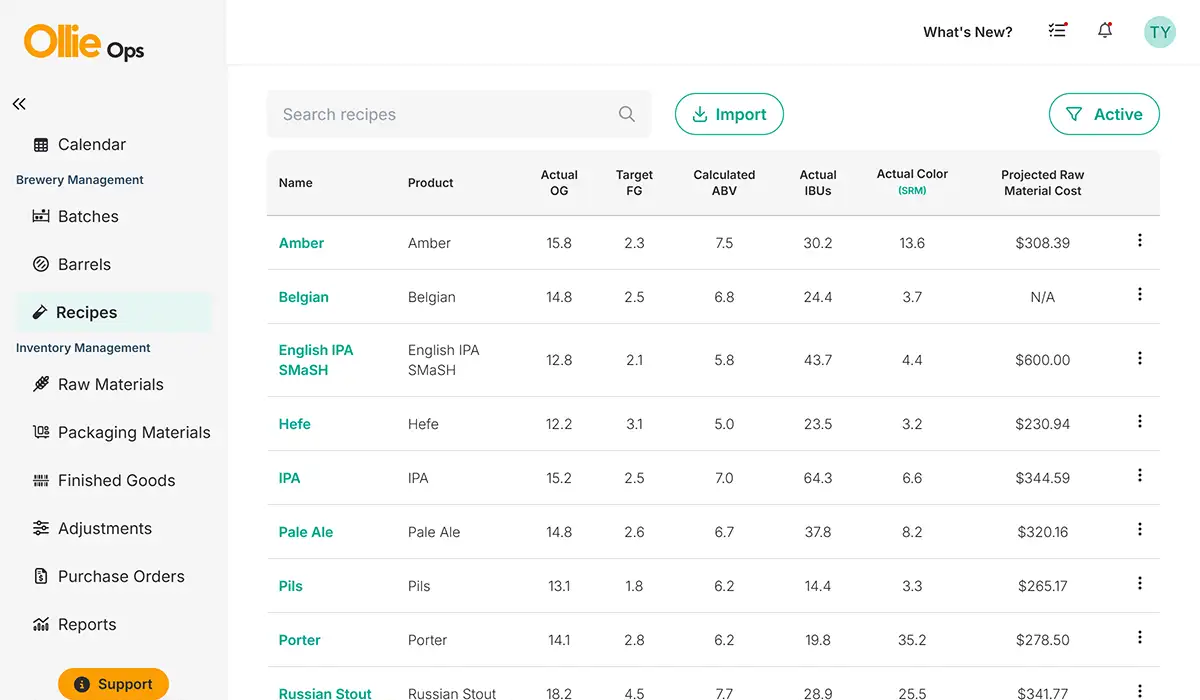Open Packaging Materials

(132, 432)
